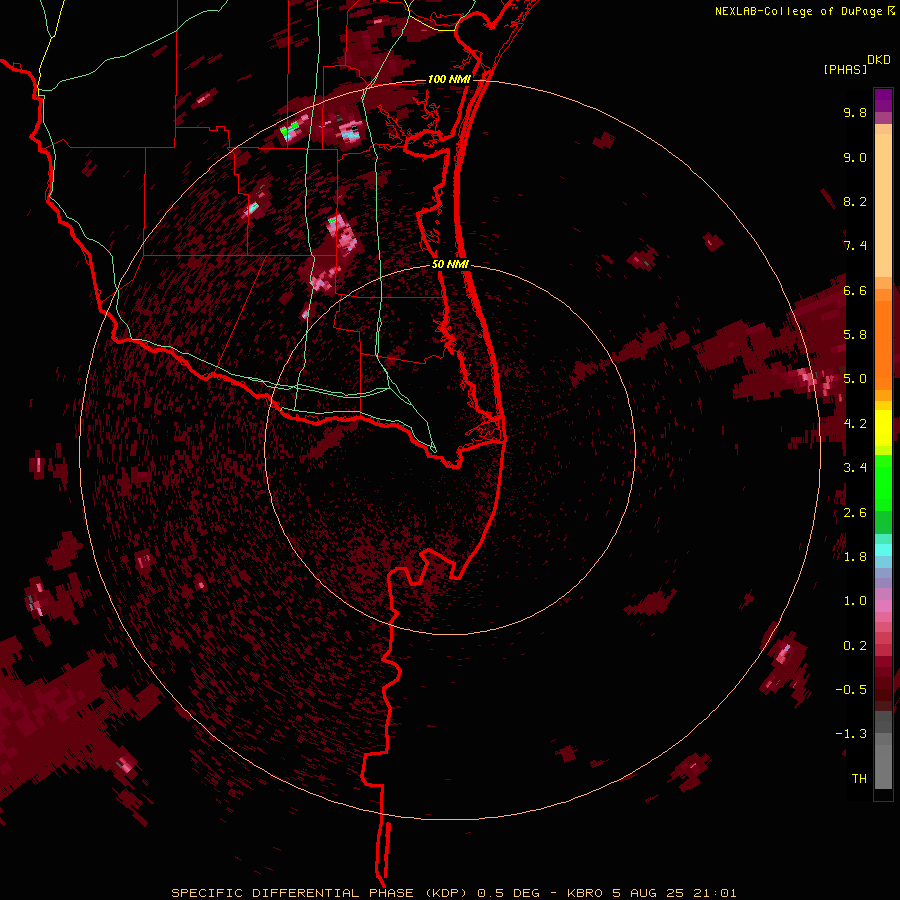Click the 2.6 value on the color scale

[855, 513]
